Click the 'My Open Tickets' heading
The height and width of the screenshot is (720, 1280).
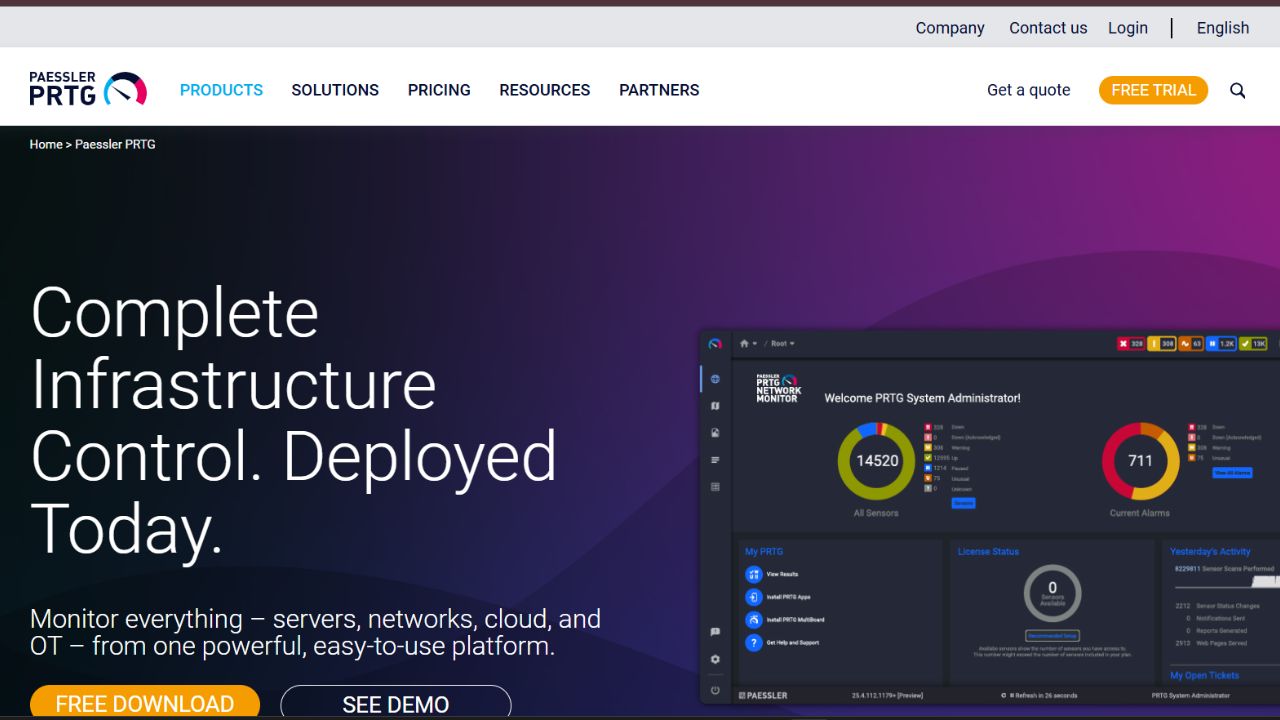[1204, 676]
